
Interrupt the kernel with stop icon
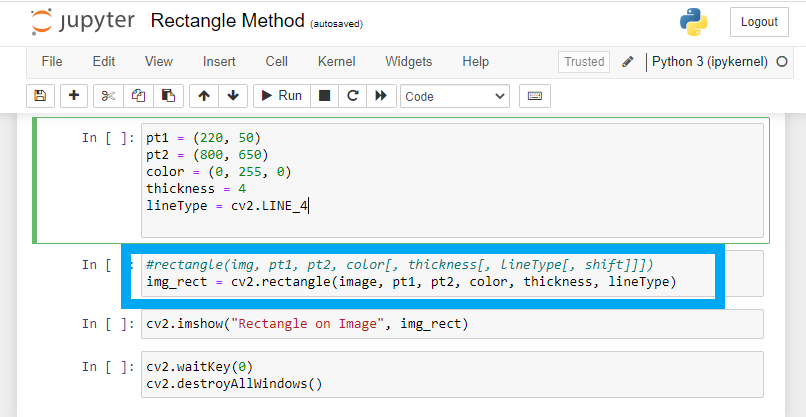coord(324,96)
